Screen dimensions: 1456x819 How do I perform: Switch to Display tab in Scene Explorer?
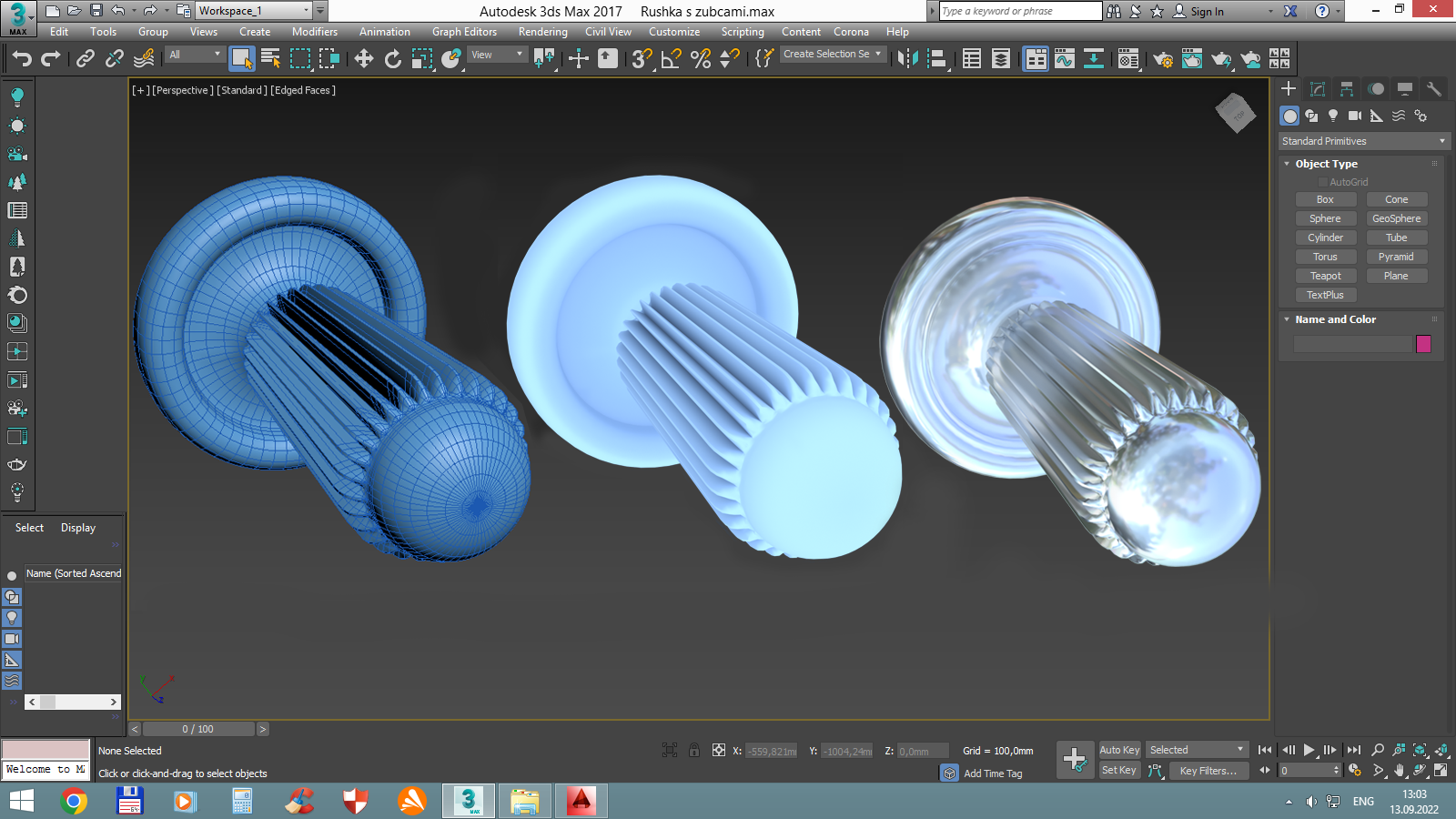tap(78, 528)
